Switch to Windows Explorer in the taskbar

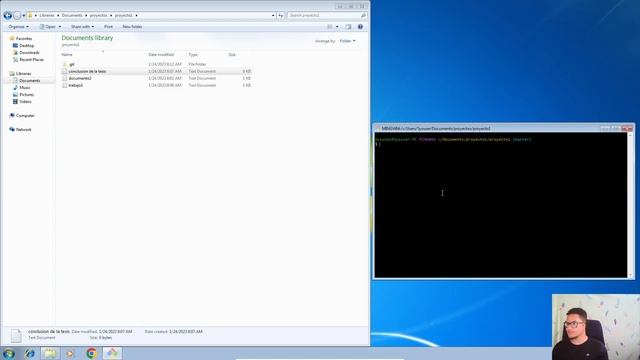[x=50, y=353]
